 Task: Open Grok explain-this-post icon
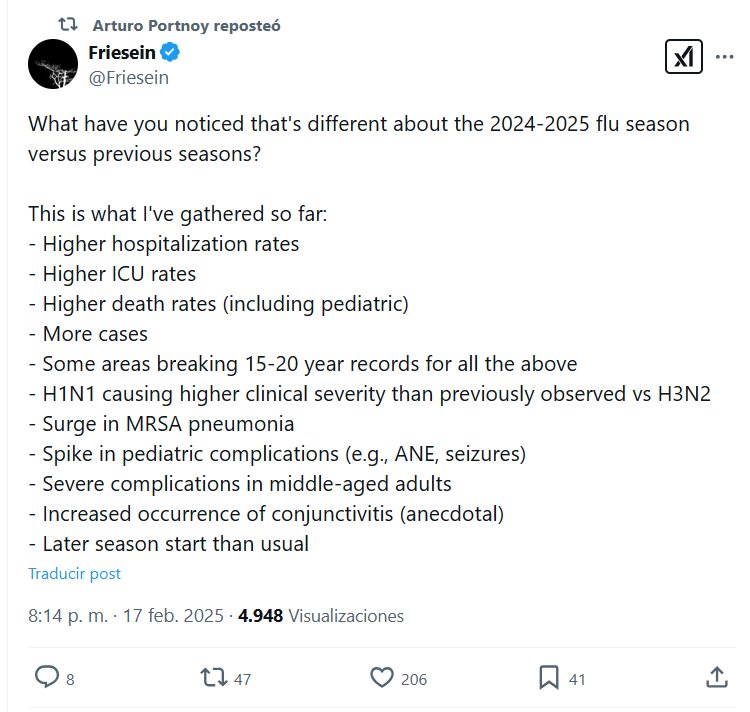coord(683,58)
